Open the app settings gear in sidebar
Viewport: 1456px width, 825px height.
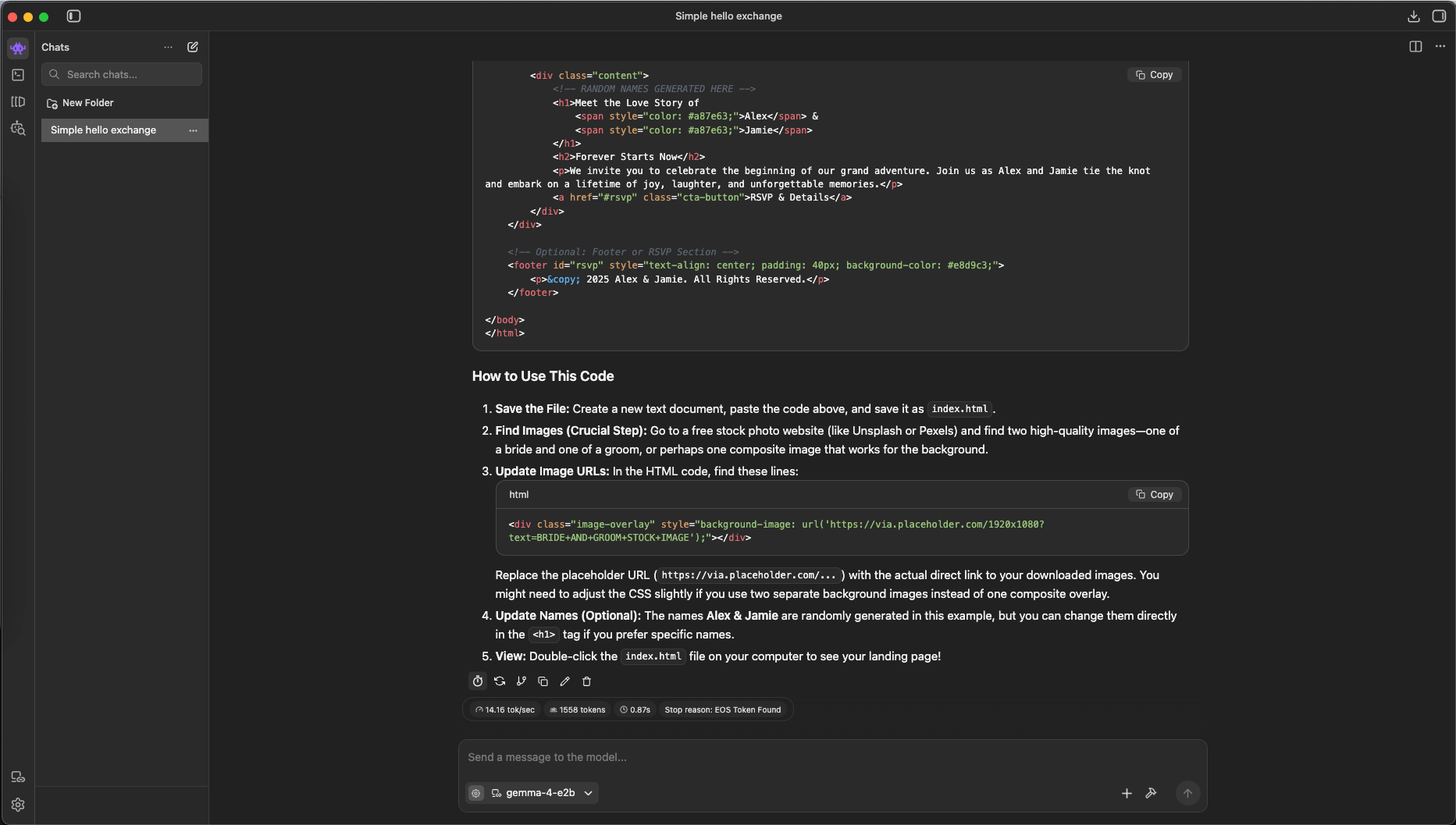pos(18,805)
